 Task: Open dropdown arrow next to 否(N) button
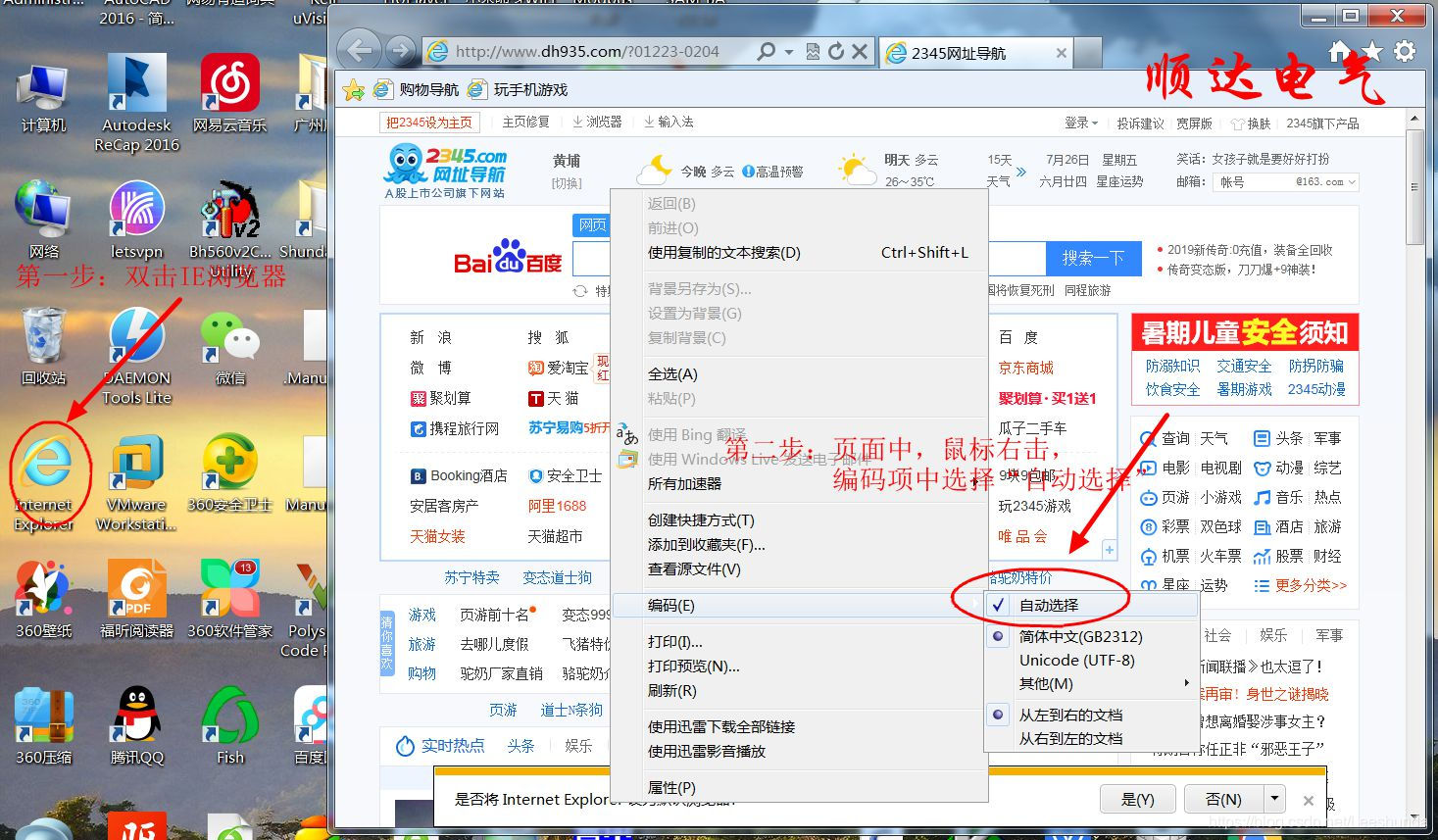1273,799
